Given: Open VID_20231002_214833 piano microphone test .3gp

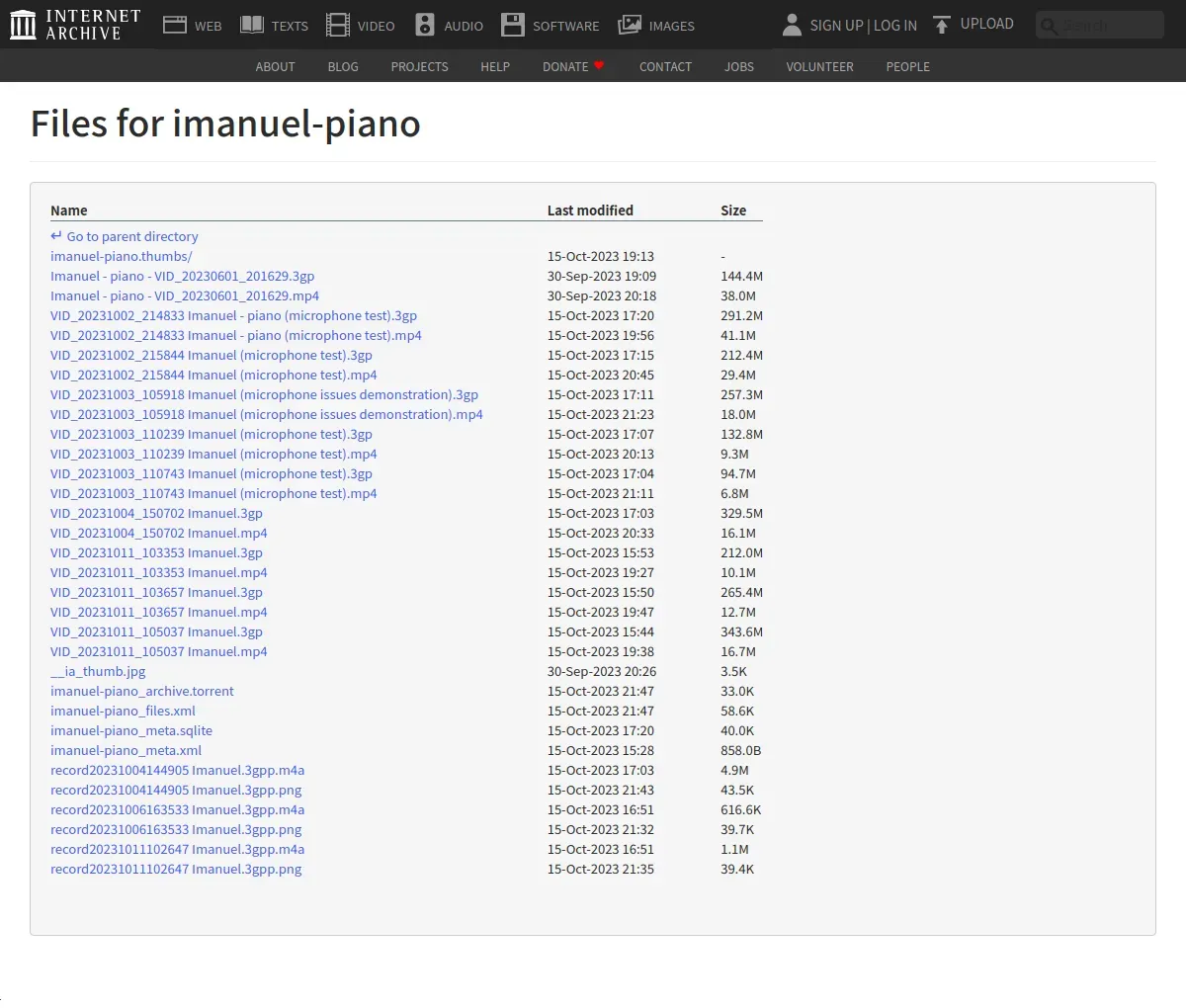Looking at the screenshot, I should (233, 315).
